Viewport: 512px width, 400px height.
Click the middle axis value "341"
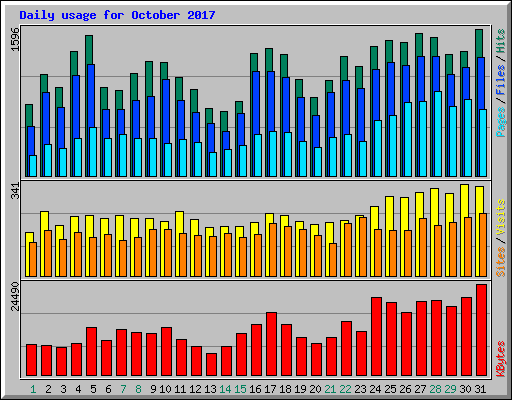[15, 191]
